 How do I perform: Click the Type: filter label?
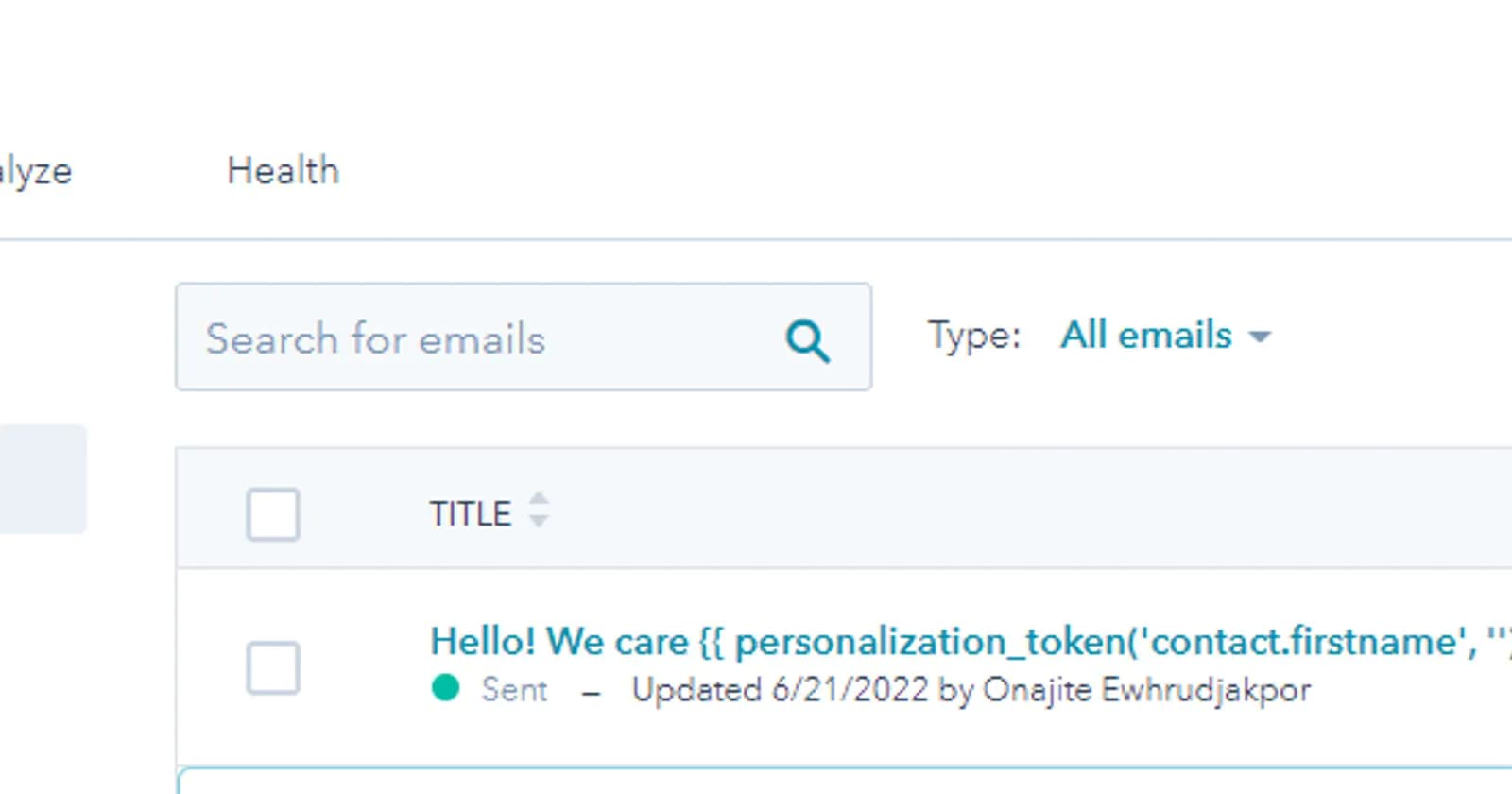[974, 336]
